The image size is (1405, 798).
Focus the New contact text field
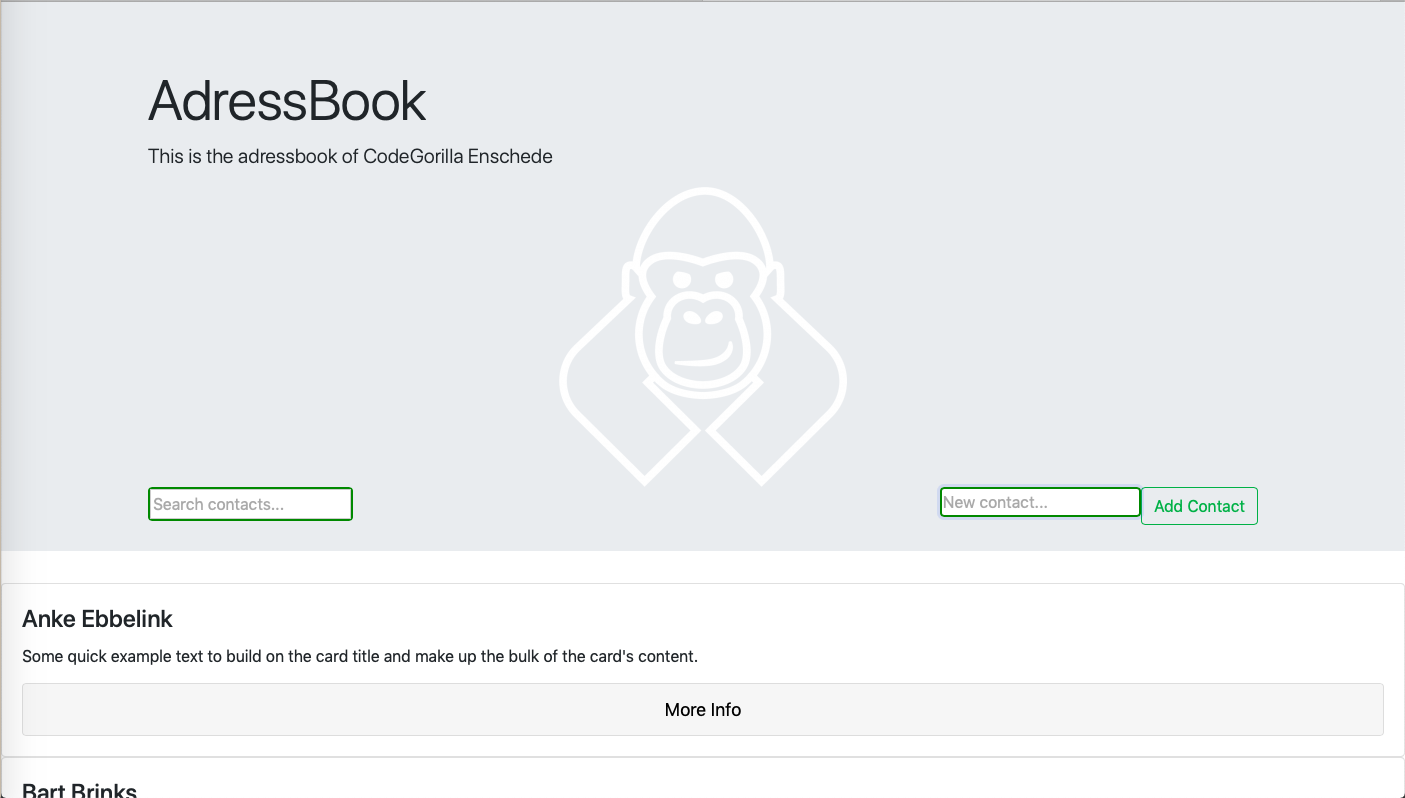[1040, 502]
